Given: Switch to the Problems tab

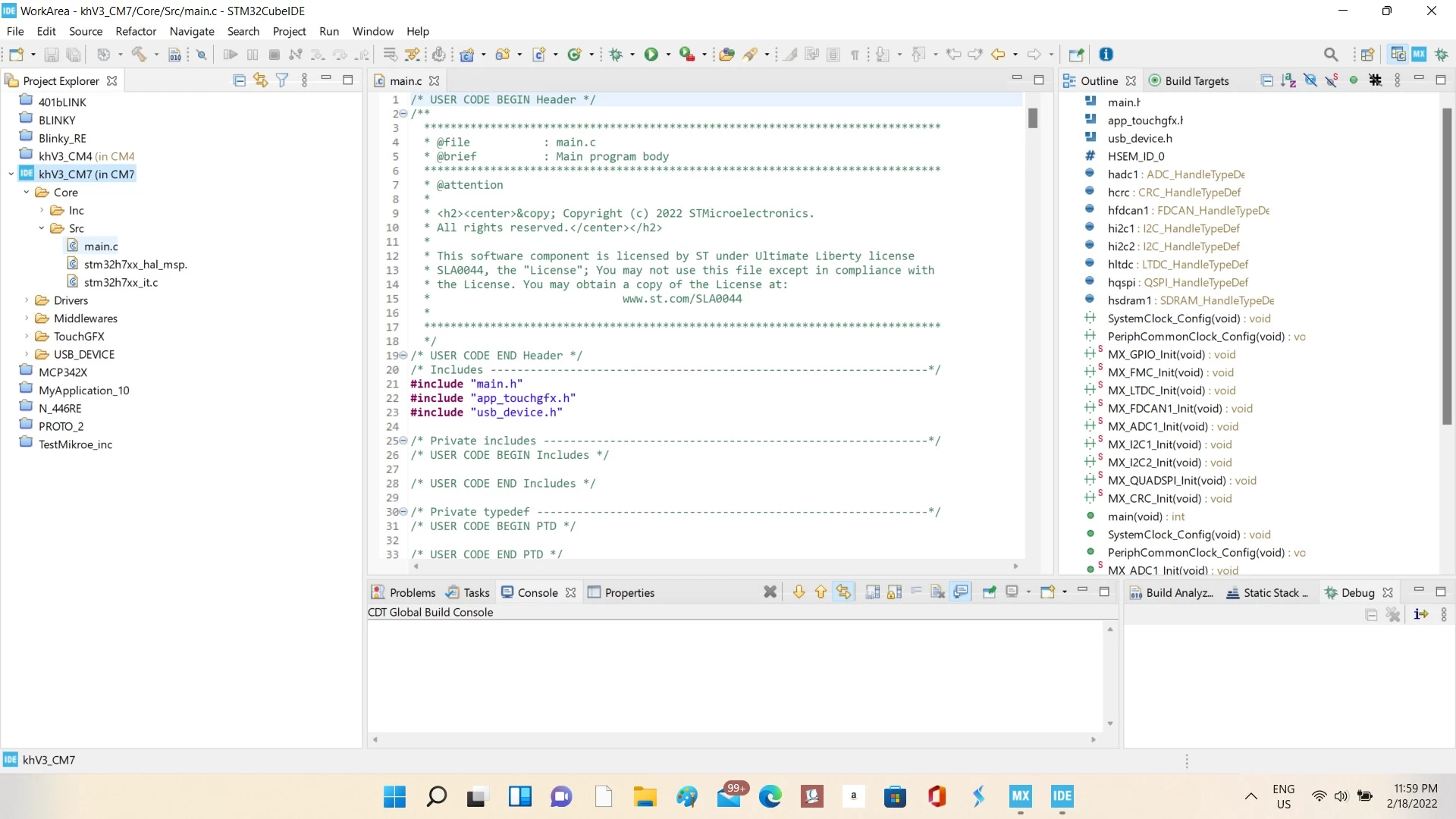Looking at the screenshot, I should pos(403,592).
